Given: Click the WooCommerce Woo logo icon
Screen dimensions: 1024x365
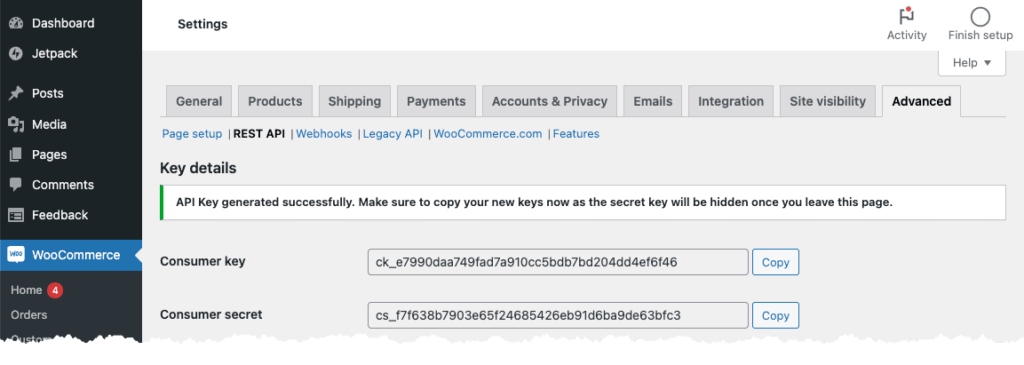Looking at the screenshot, I should (16, 255).
